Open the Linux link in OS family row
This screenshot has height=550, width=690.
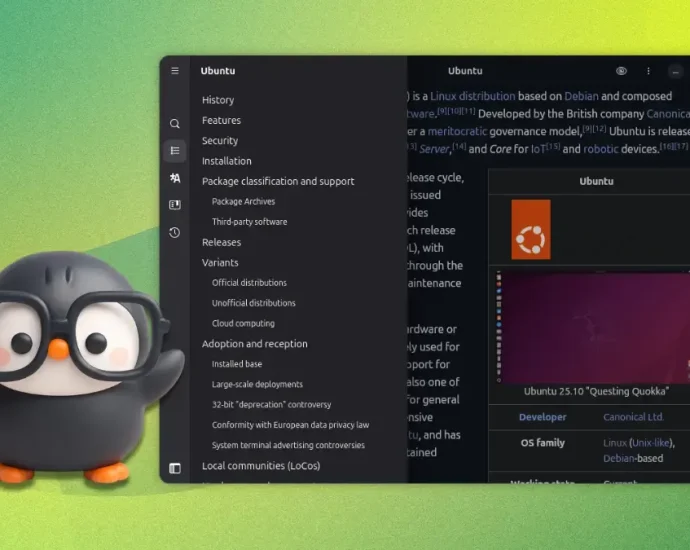point(615,443)
